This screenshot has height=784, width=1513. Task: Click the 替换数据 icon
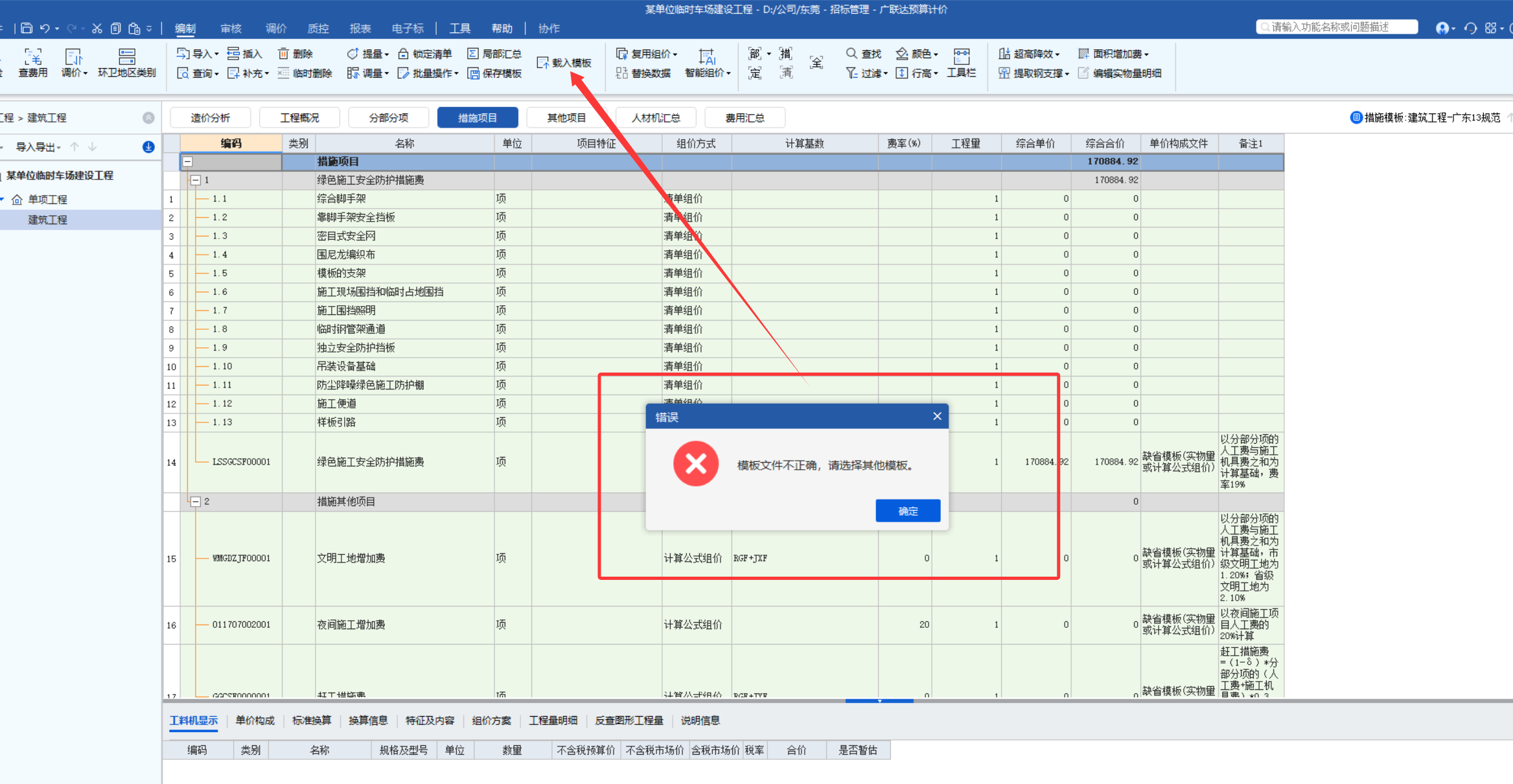click(x=621, y=73)
